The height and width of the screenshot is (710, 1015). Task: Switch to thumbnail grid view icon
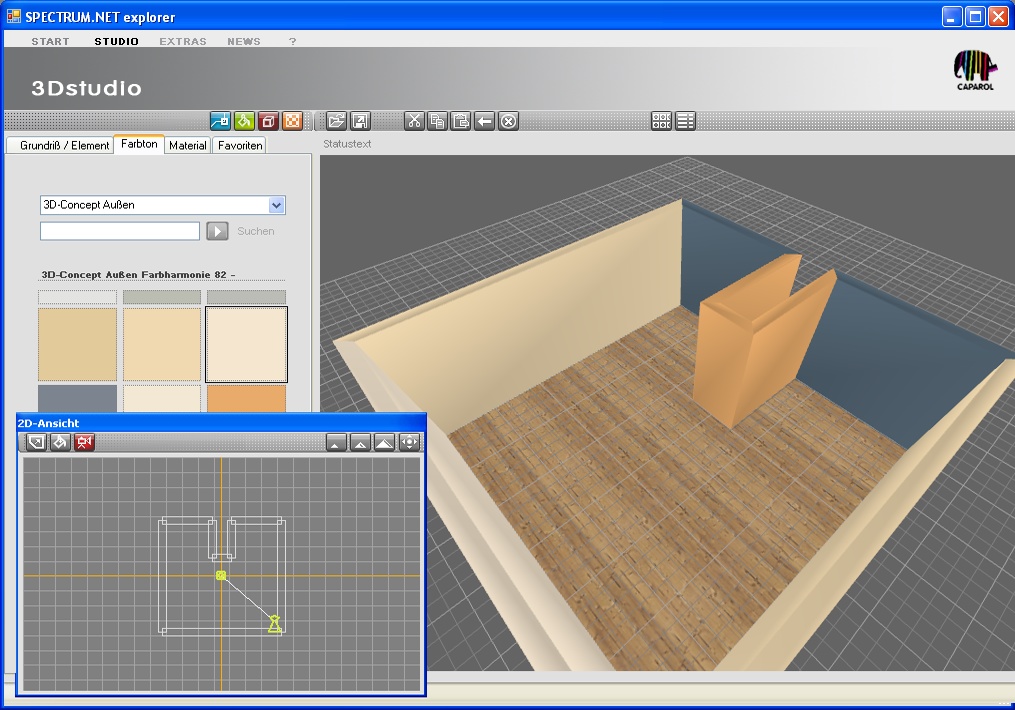coord(661,121)
